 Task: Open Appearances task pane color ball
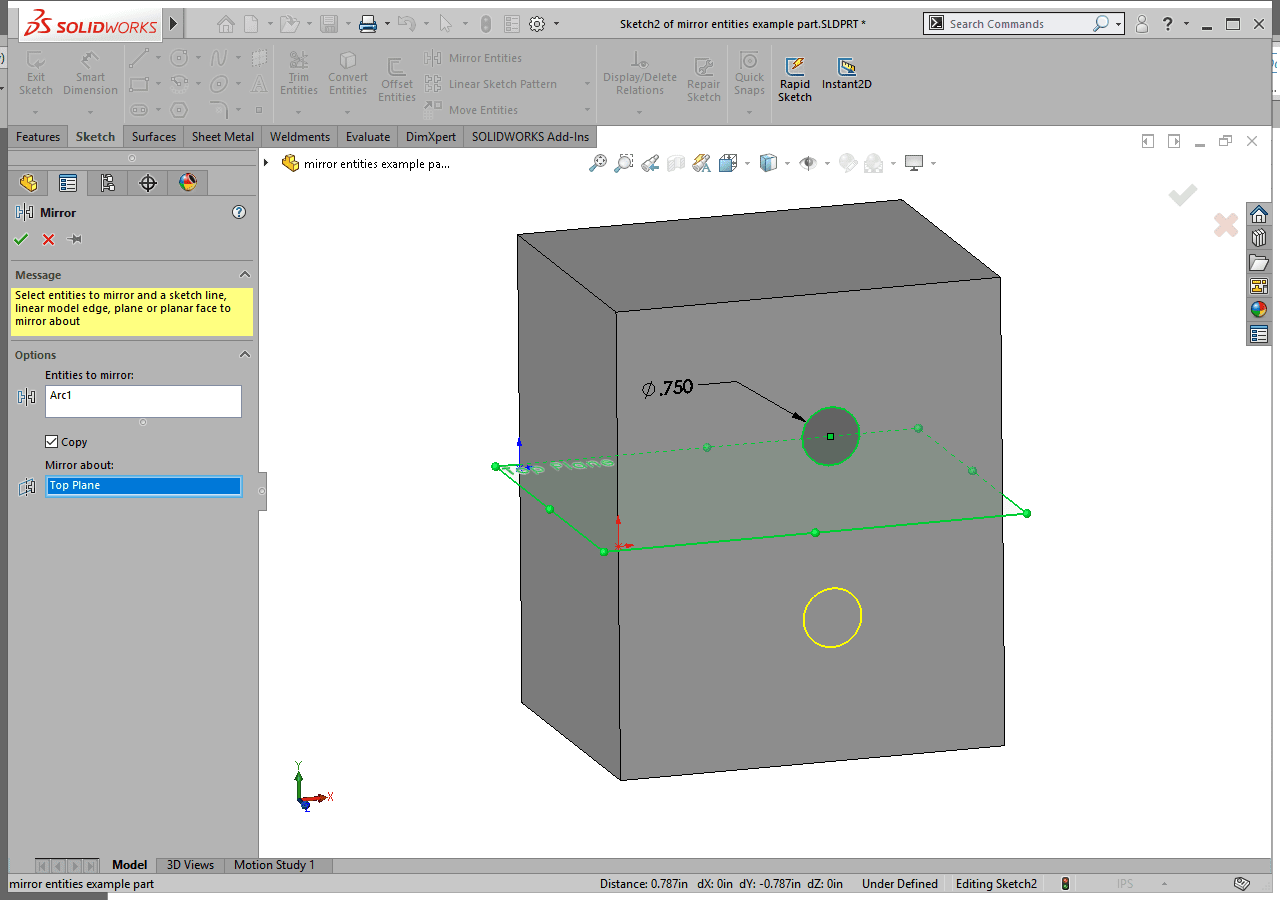(x=1259, y=310)
